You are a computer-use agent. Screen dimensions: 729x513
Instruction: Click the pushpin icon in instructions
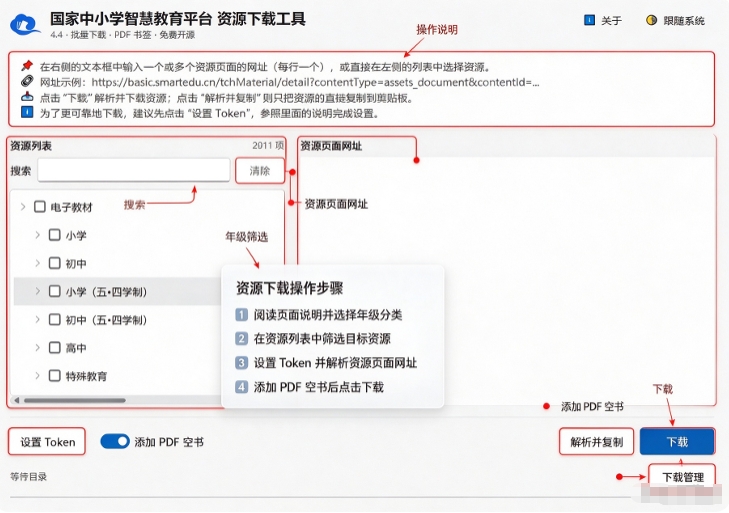pos(27,66)
